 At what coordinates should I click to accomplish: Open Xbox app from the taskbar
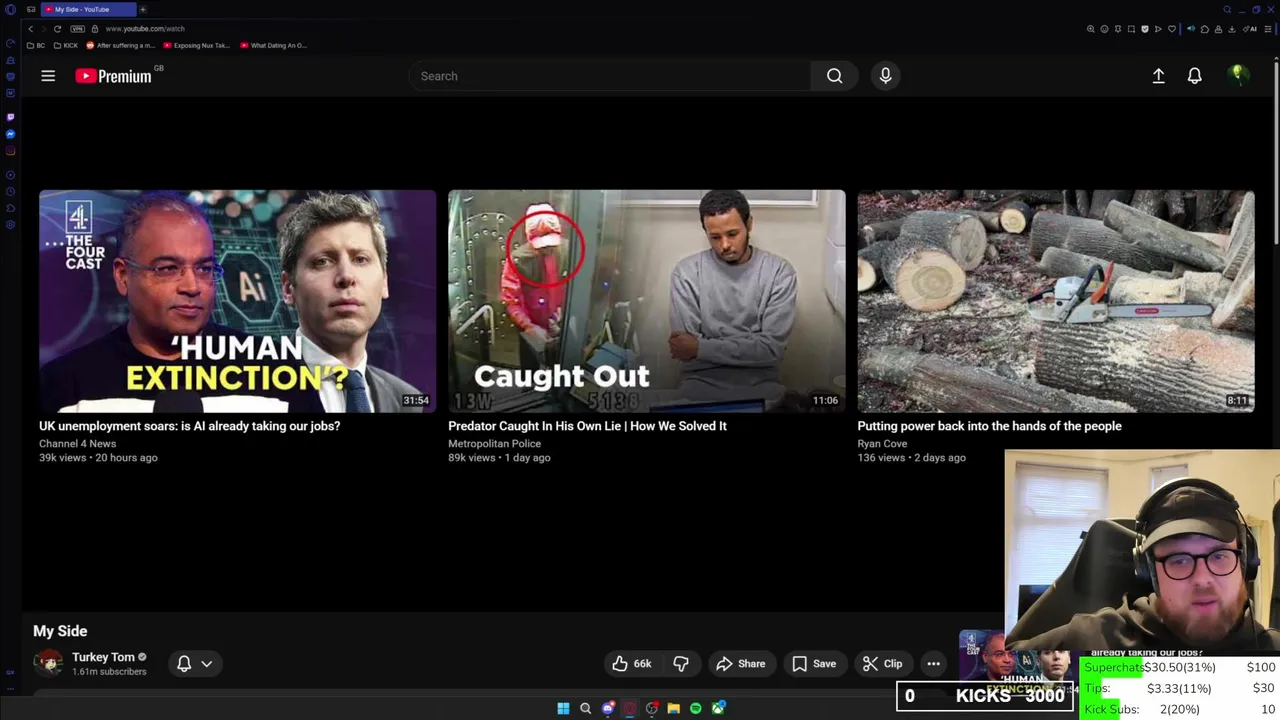tap(718, 709)
